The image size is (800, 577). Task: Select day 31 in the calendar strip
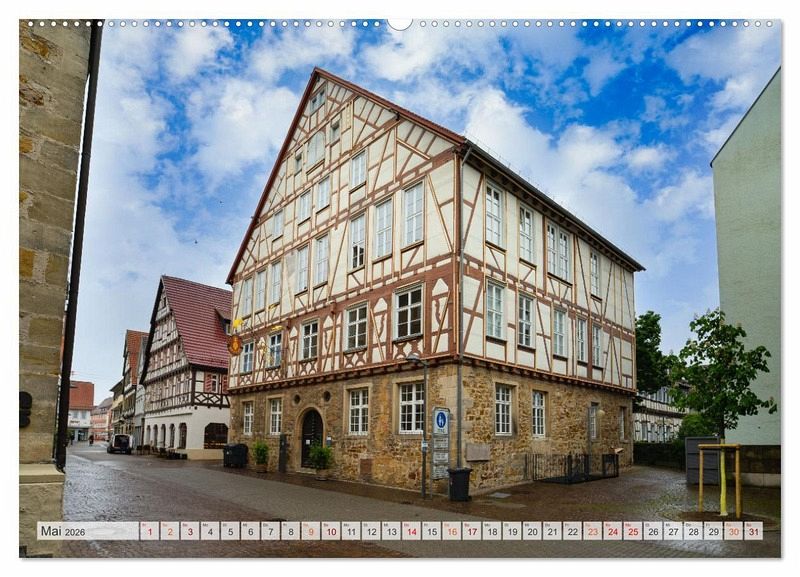pos(754,531)
